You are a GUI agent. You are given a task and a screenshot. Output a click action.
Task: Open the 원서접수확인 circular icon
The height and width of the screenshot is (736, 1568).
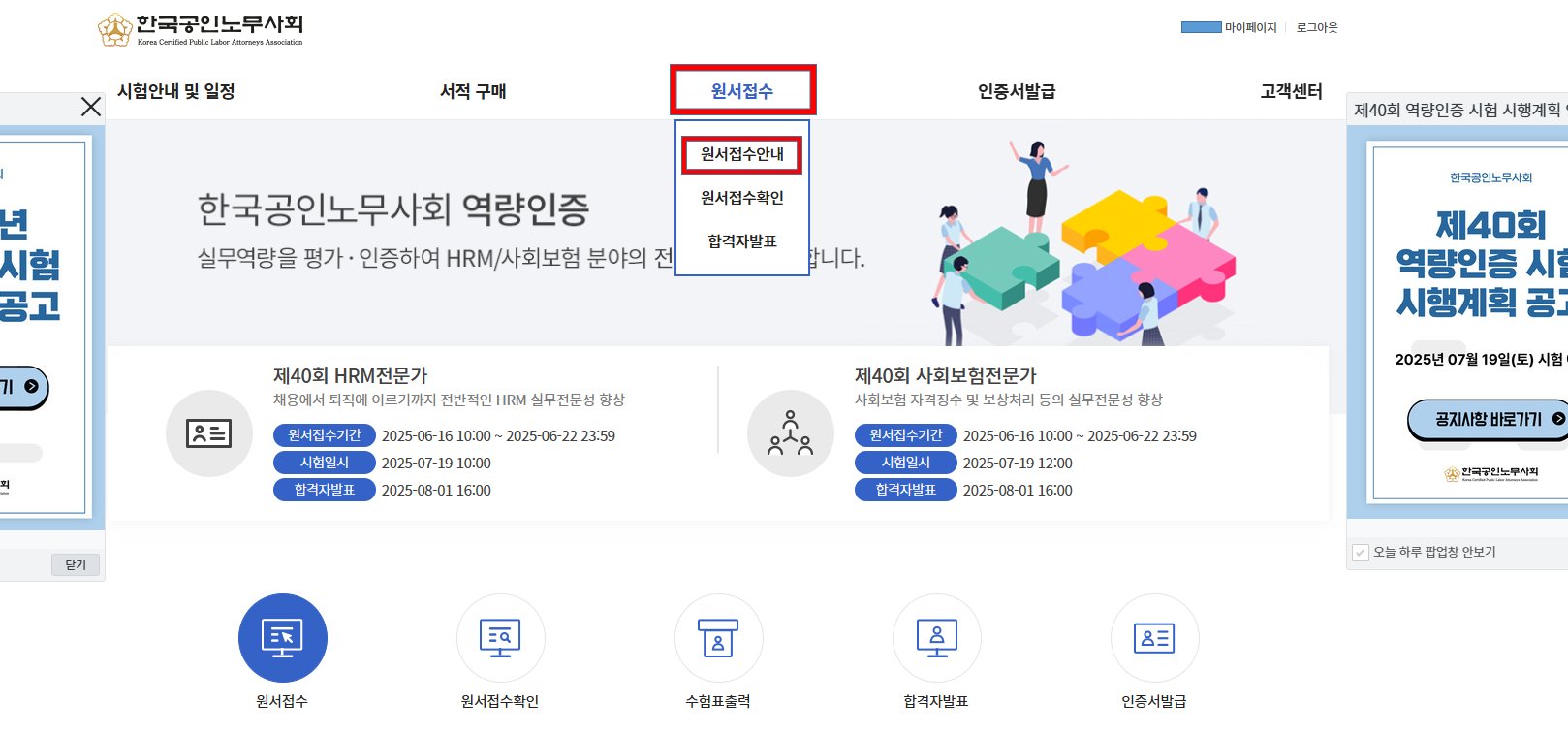click(x=501, y=638)
